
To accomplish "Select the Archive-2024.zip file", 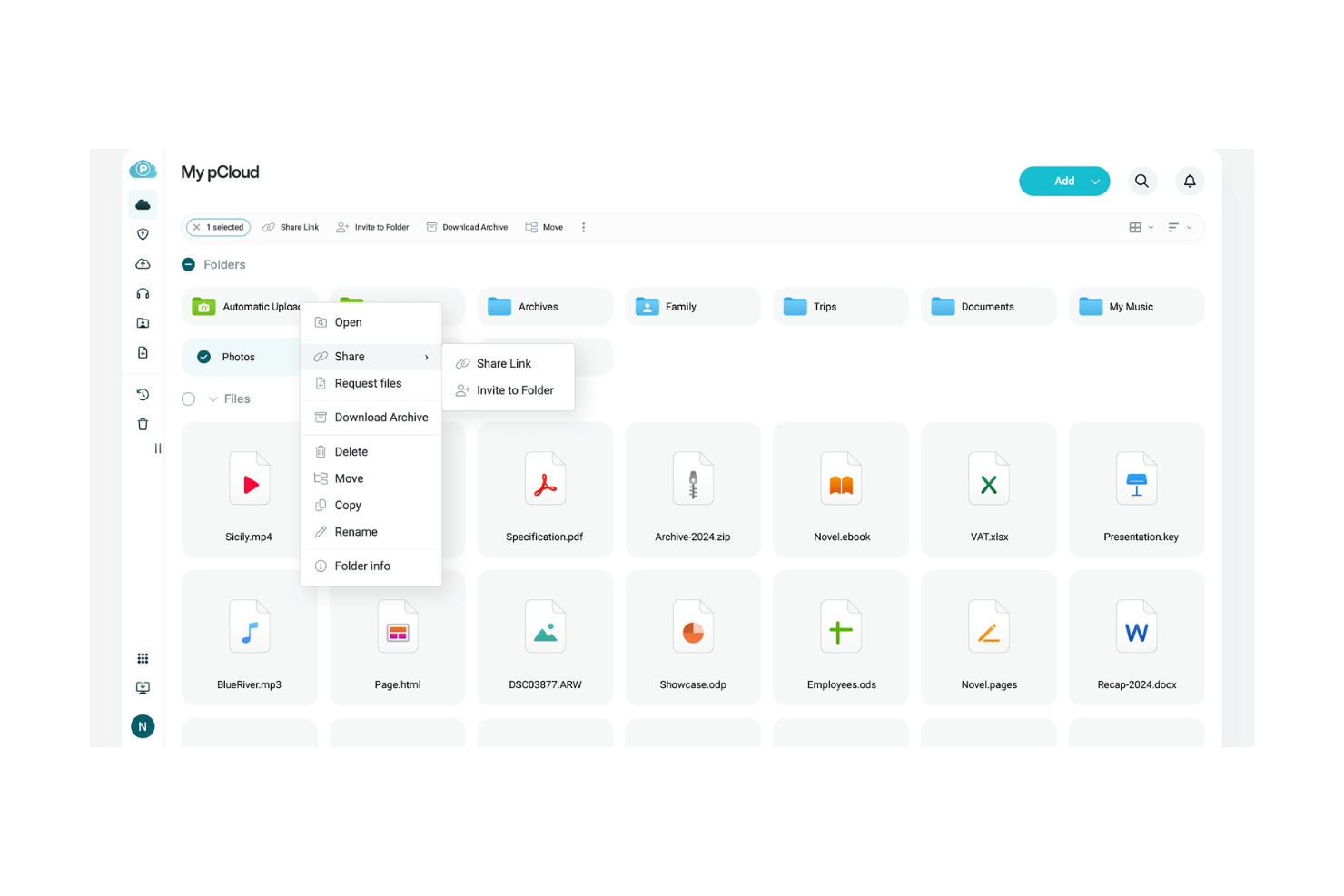I will click(693, 490).
